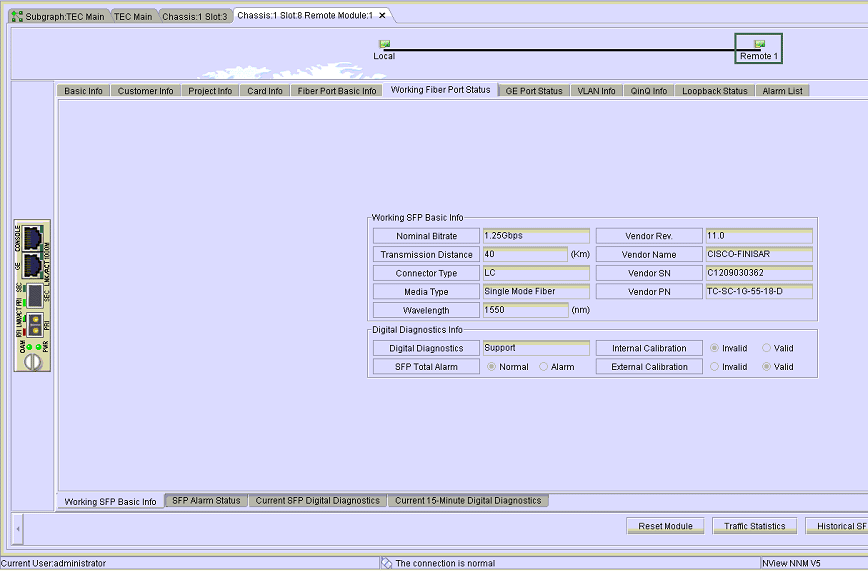
Task: Click the Remote 1 device icon
Action: click(x=760, y=44)
